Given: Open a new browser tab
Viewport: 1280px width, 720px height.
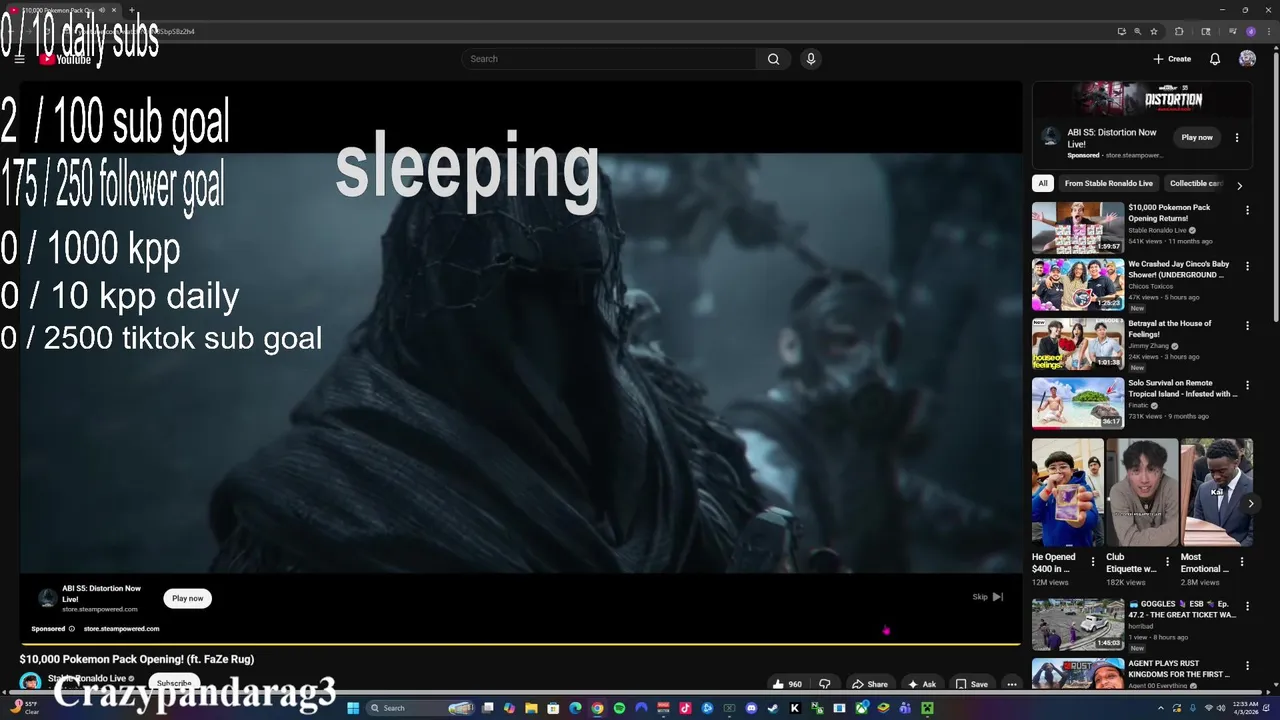Looking at the screenshot, I should pos(132,10).
